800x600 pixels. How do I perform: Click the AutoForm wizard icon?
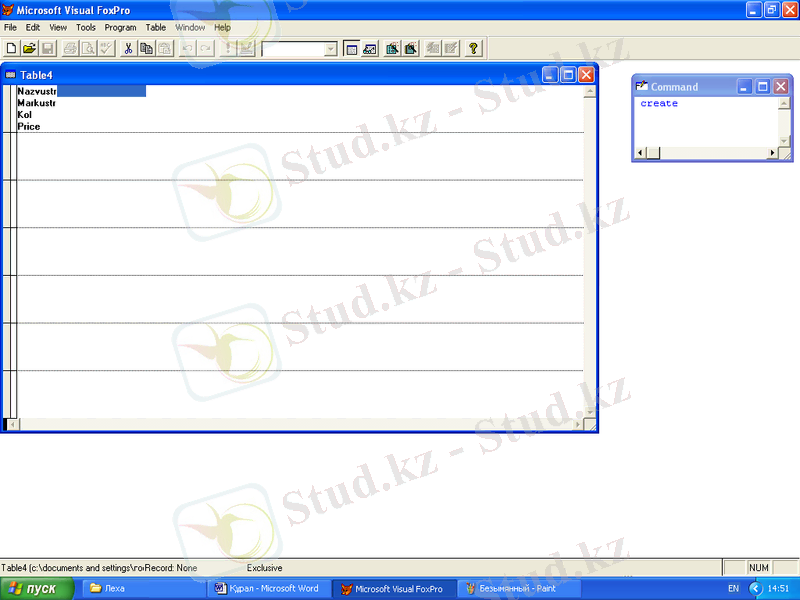click(433, 48)
